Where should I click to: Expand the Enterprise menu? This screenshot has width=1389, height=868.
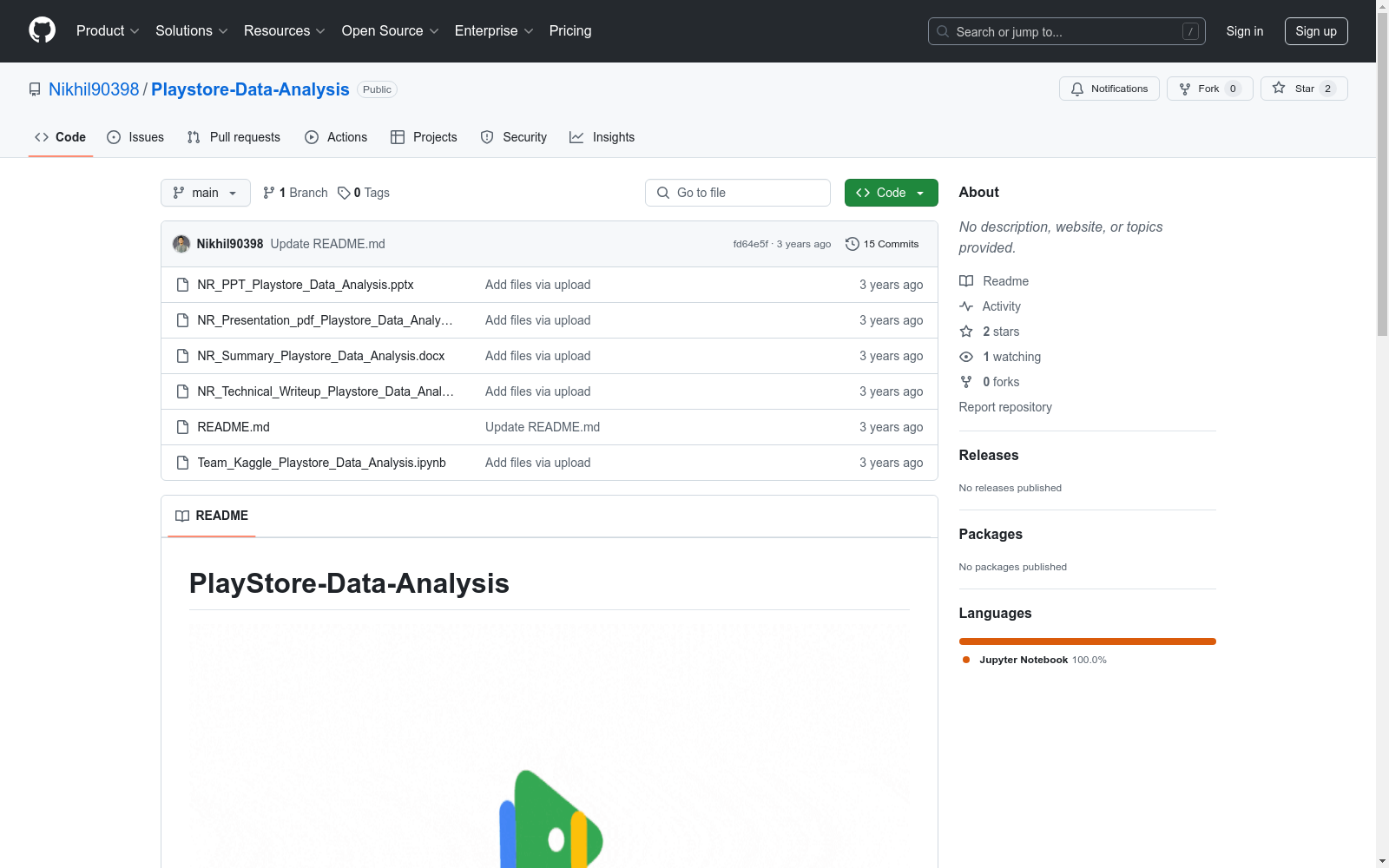pos(494,30)
